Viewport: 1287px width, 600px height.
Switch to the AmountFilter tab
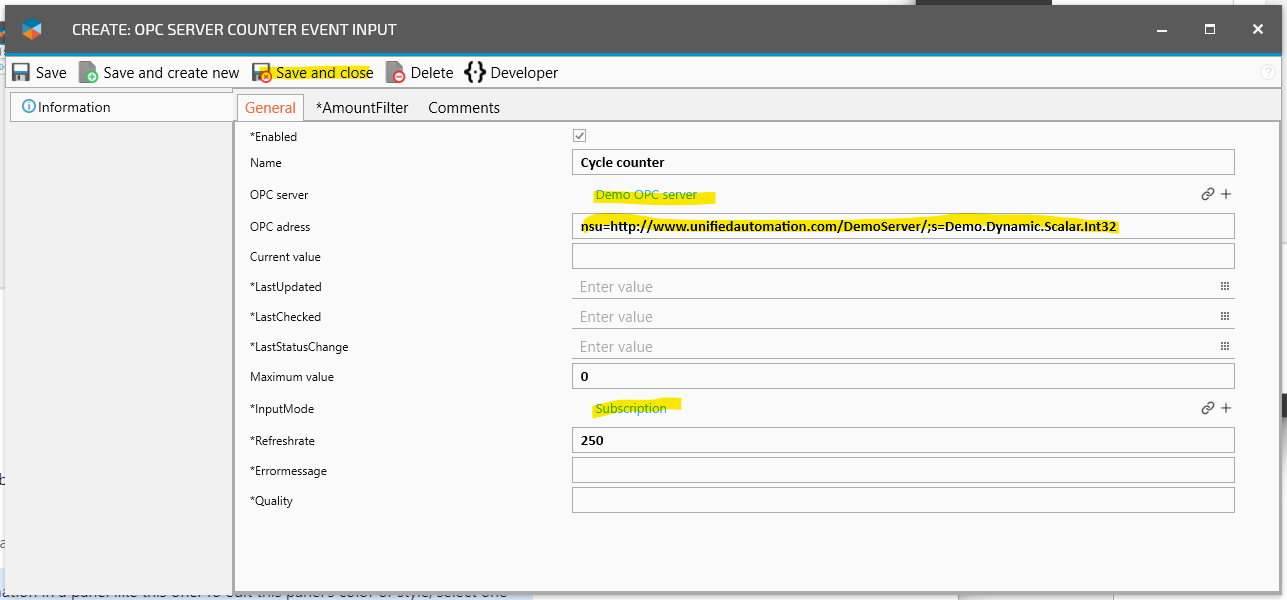[x=362, y=108]
